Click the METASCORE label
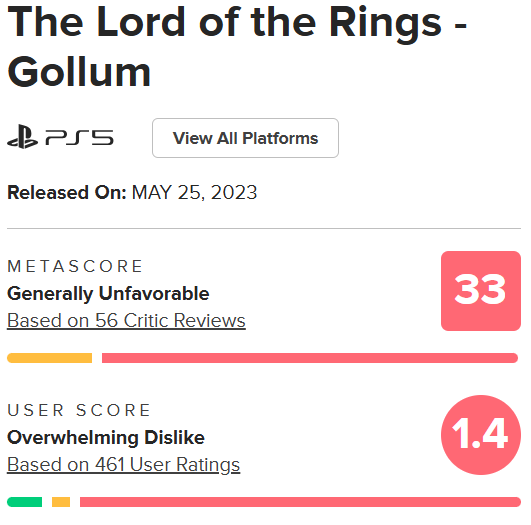 pos(75,266)
